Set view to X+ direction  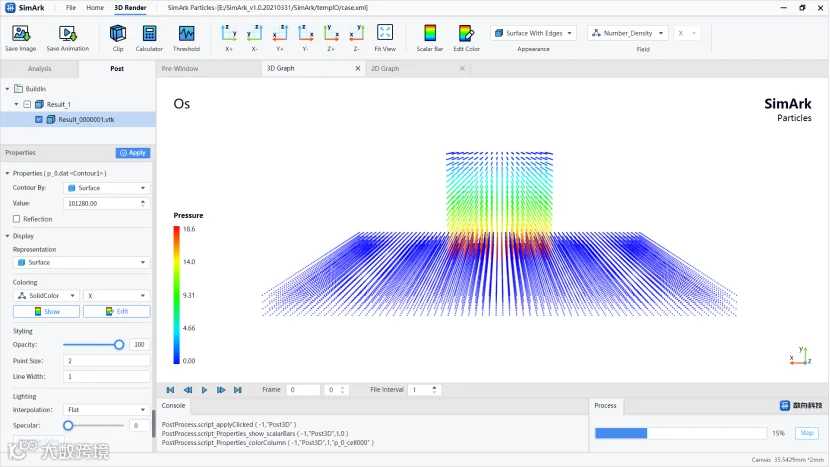[229, 38]
